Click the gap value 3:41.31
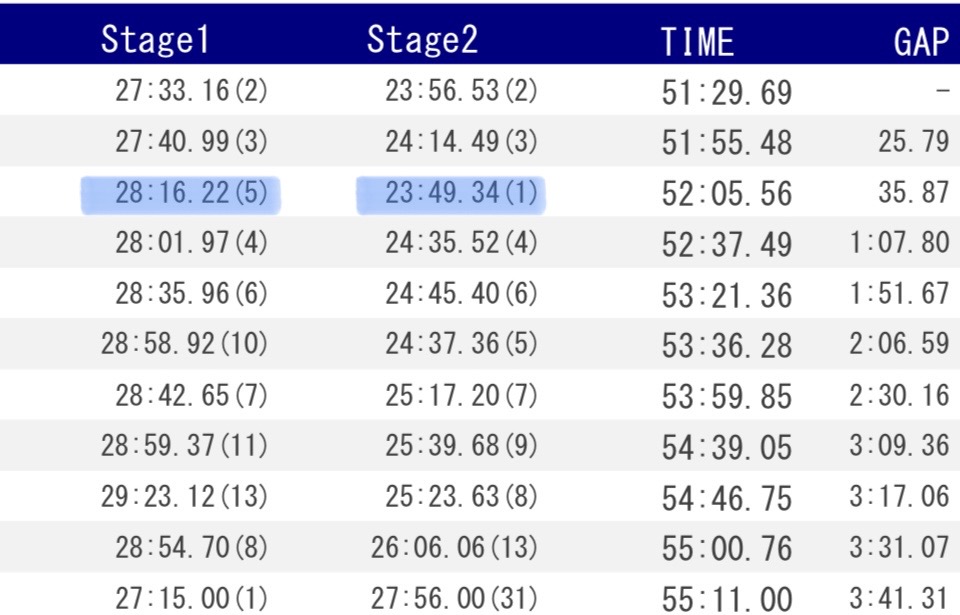The image size is (960, 615). tap(899, 599)
